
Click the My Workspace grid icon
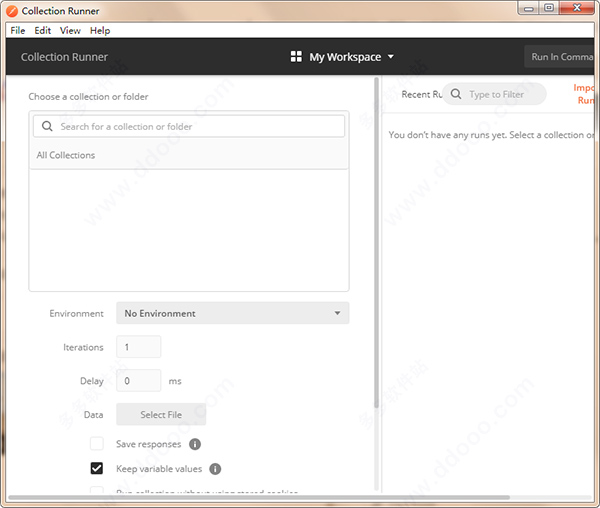296,57
